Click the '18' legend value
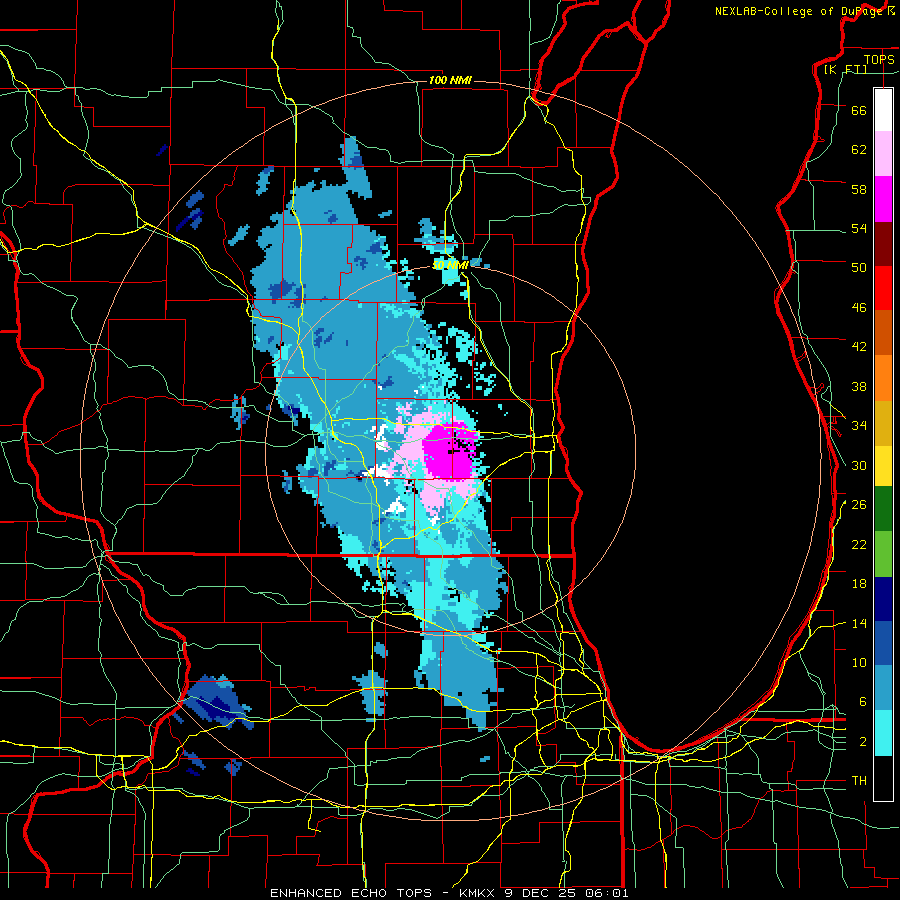The width and height of the screenshot is (900, 900). [859, 584]
